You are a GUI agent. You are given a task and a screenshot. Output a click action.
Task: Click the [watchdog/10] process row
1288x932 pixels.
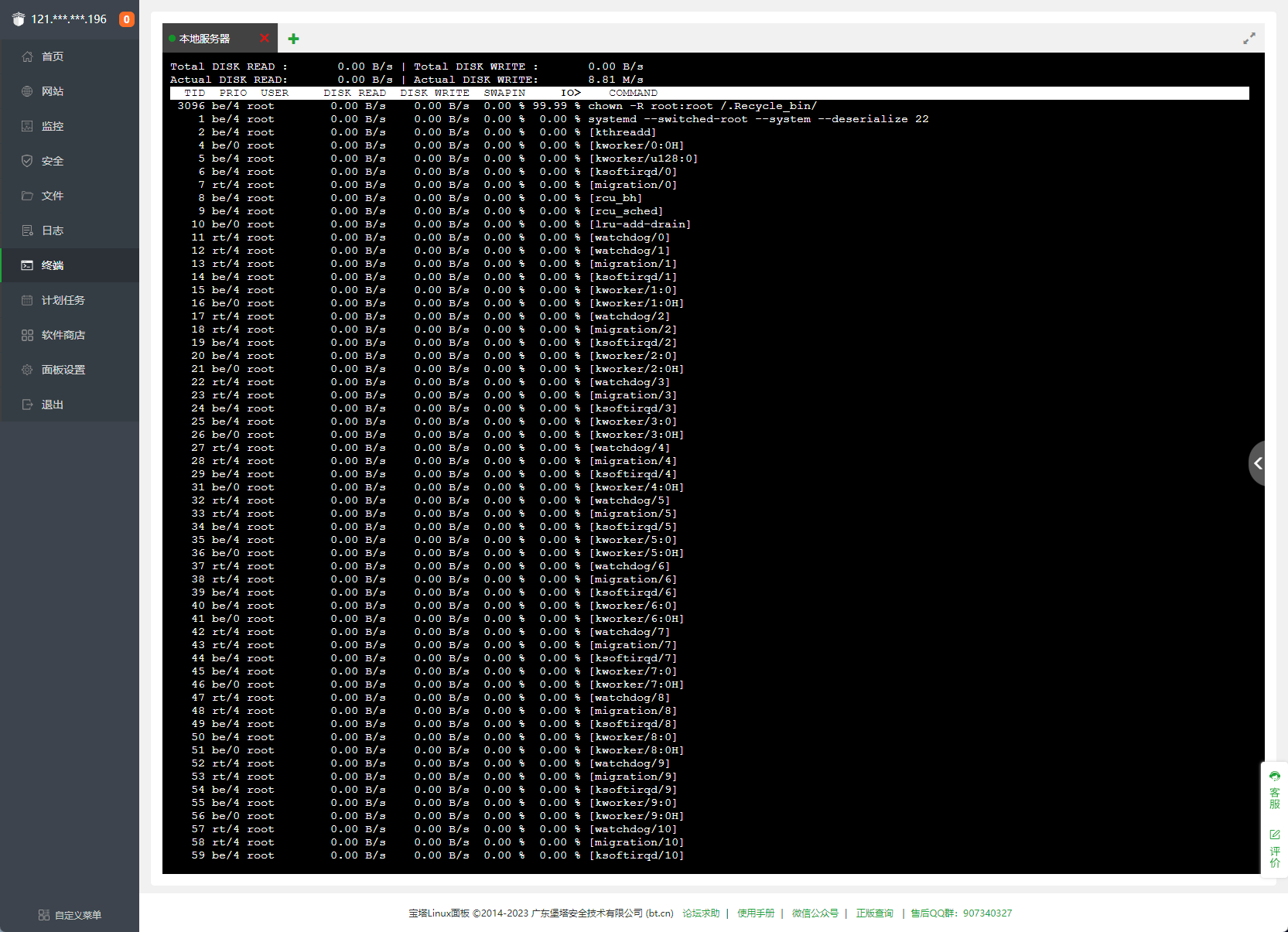pos(709,829)
